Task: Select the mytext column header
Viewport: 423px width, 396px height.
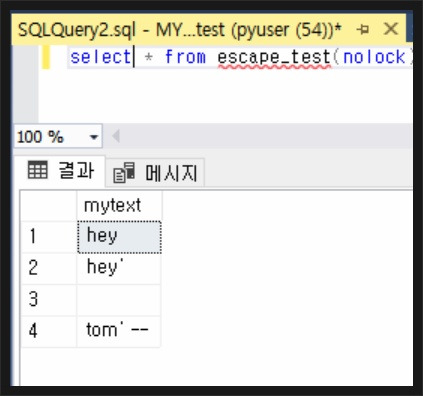Action: point(119,205)
